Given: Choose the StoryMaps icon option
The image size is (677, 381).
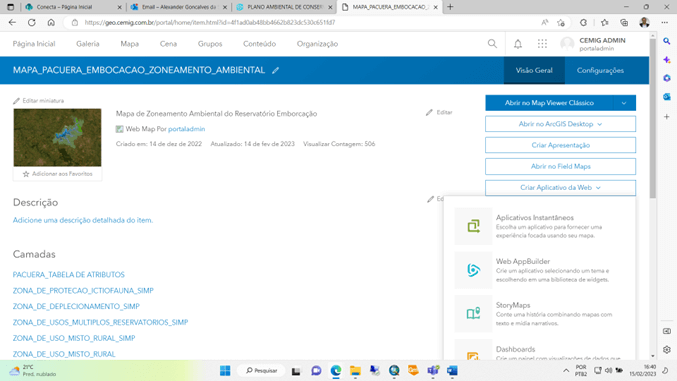Looking at the screenshot, I should (473, 314).
